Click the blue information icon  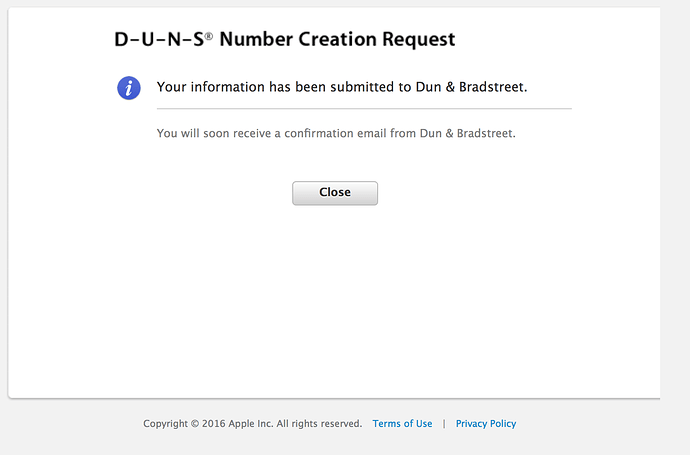128,88
